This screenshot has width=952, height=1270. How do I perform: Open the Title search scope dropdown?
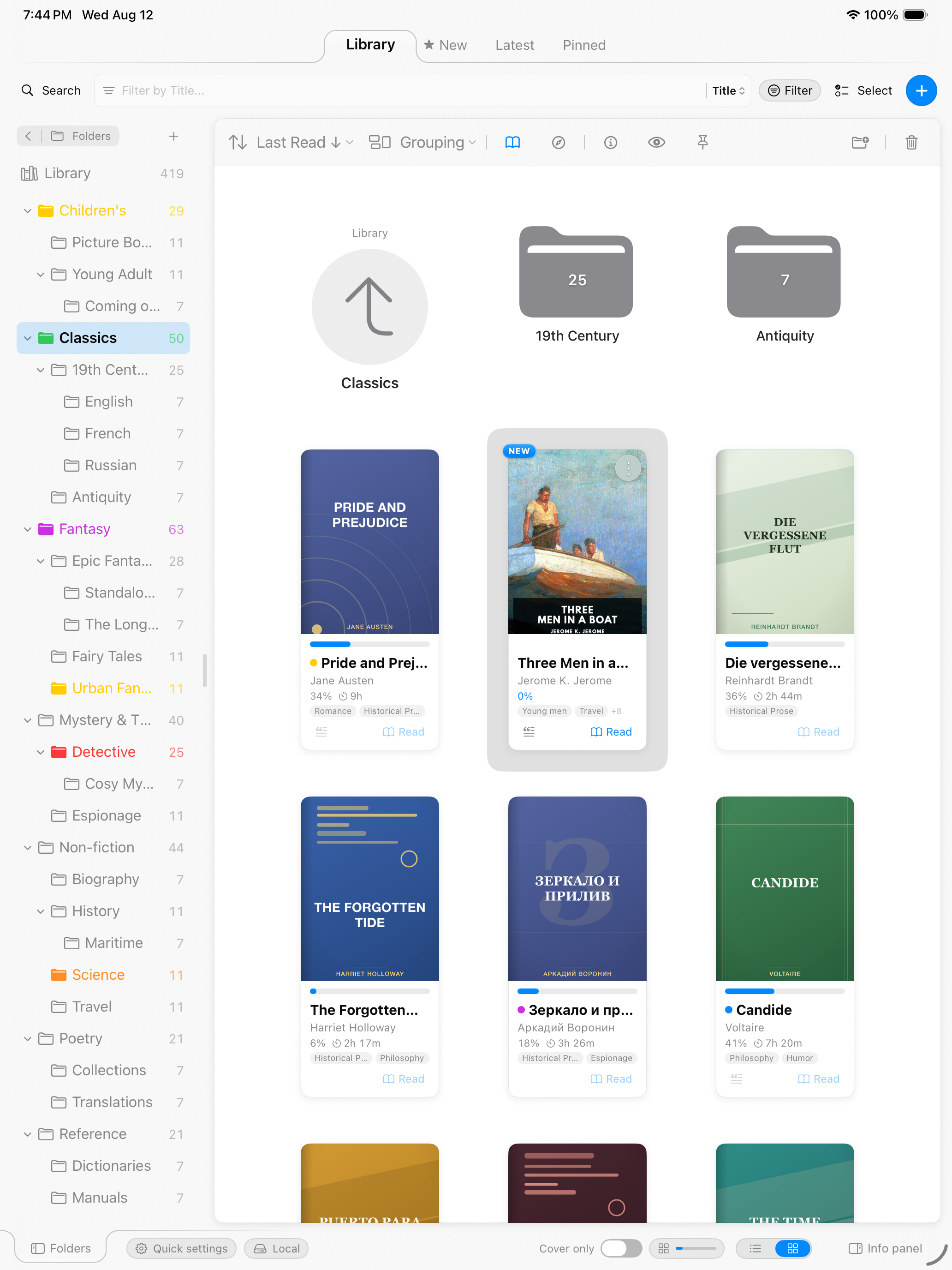728,91
